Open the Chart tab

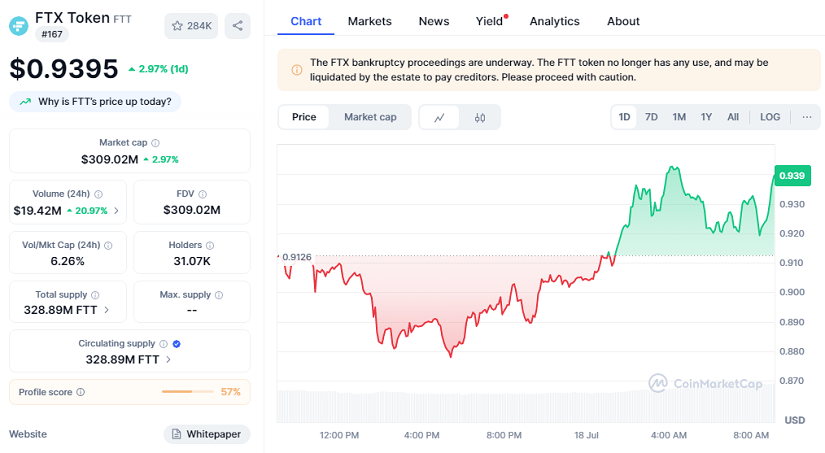click(306, 22)
